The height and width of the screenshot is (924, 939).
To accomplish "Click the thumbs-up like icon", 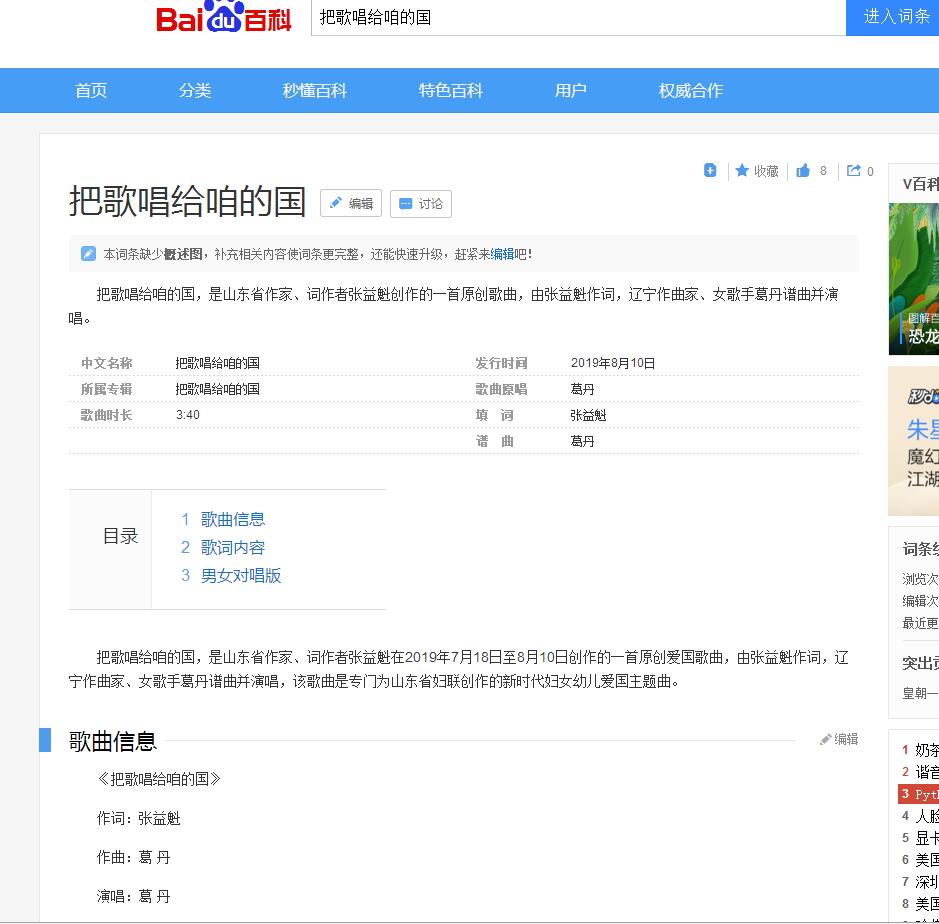I will (803, 171).
